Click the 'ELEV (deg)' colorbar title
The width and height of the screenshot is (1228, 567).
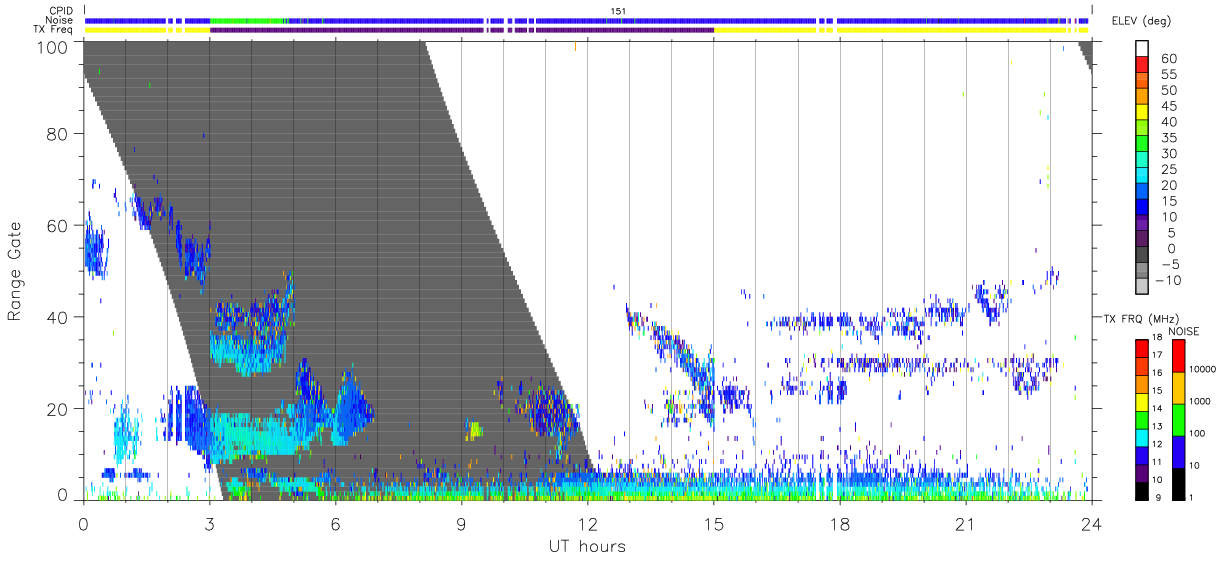pyautogui.click(x=1142, y=21)
